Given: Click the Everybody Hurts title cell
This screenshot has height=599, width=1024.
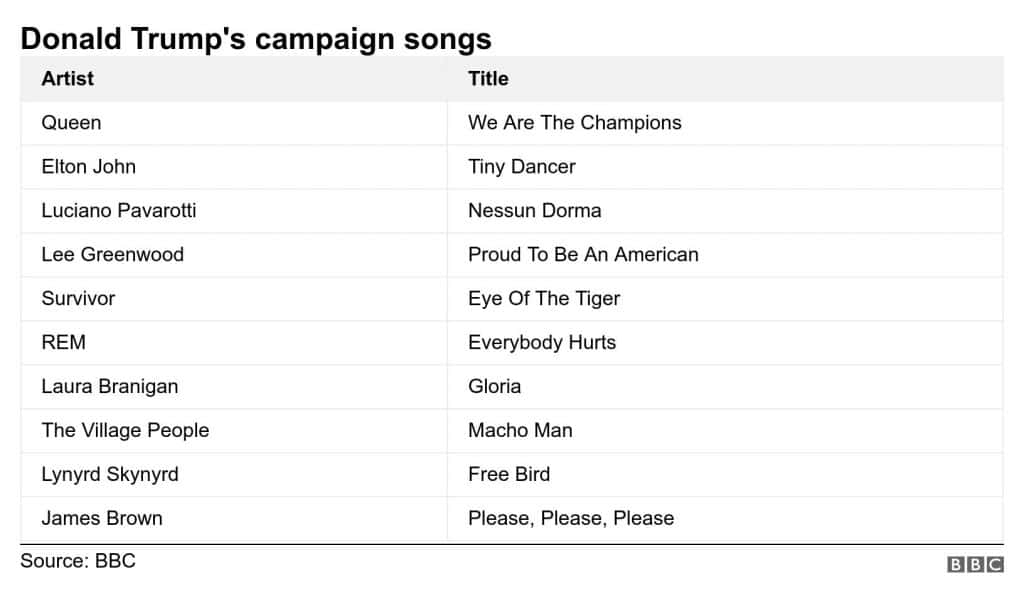Looking at the screenshot, I should [x=541, y=343].
